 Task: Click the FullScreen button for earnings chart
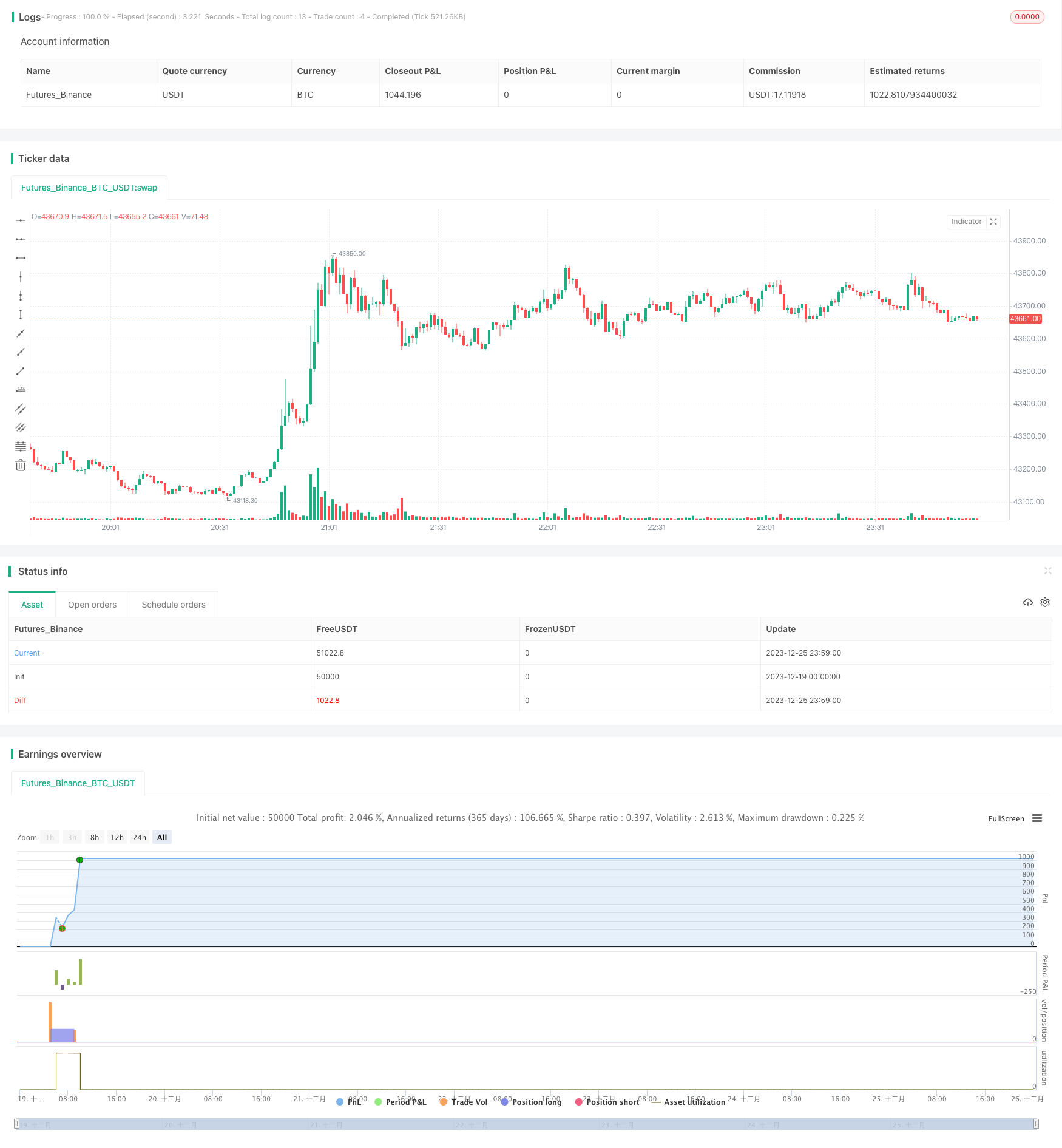pyautogui.click(x=1006, y=818)
